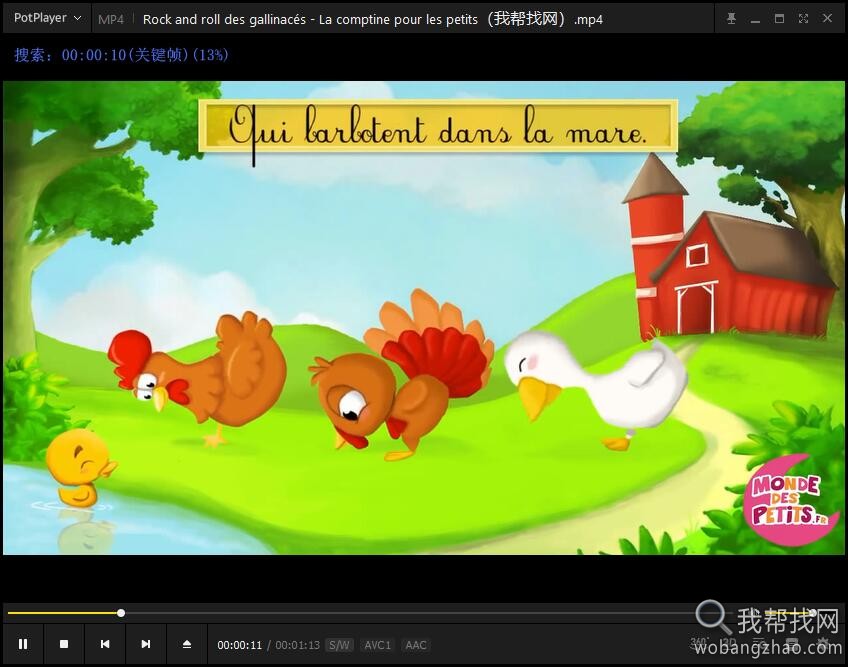Image resolution: width=848 pixels, height=667 pixels.
Task: Stop the video with the stop button
Action: click(x=64, y=644)
